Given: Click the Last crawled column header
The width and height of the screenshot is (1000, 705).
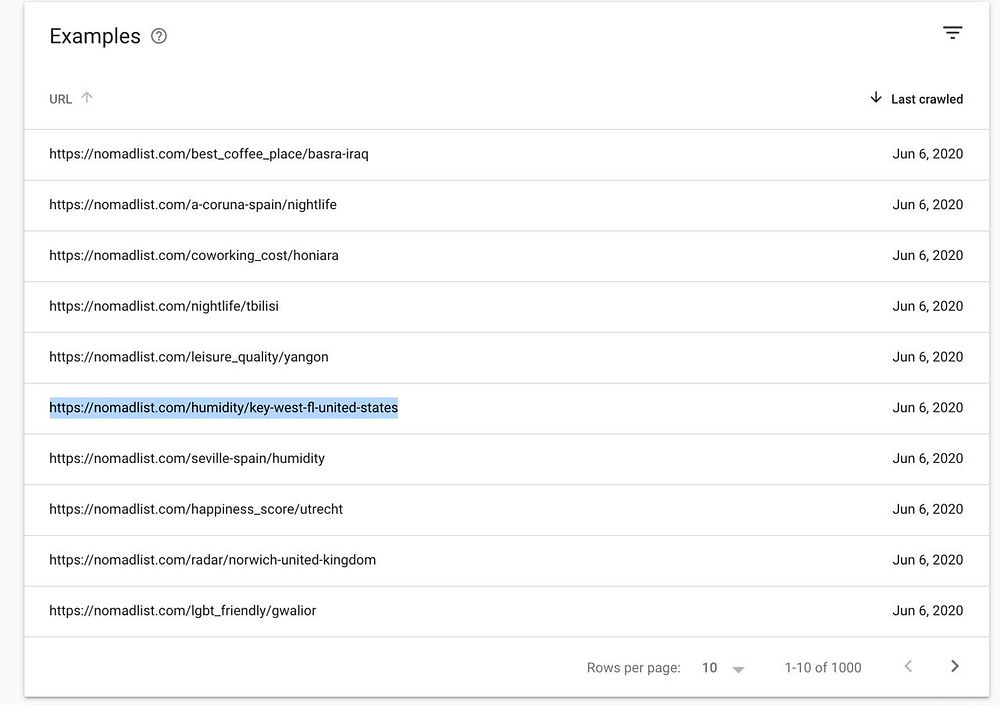Looking at the screenshot, I should (927, 99).
